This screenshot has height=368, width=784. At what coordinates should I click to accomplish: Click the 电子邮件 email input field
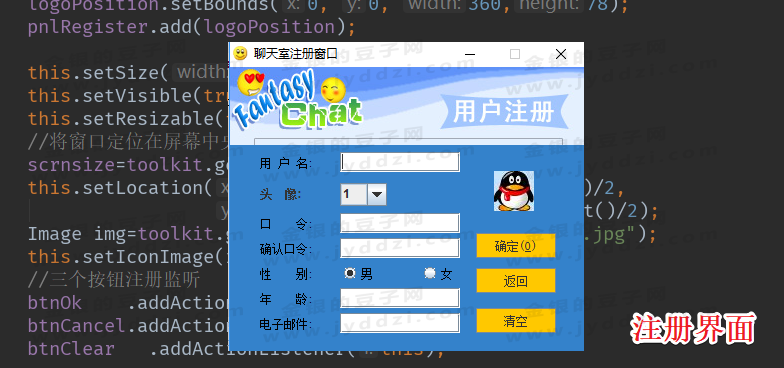[x=400, y=323]
